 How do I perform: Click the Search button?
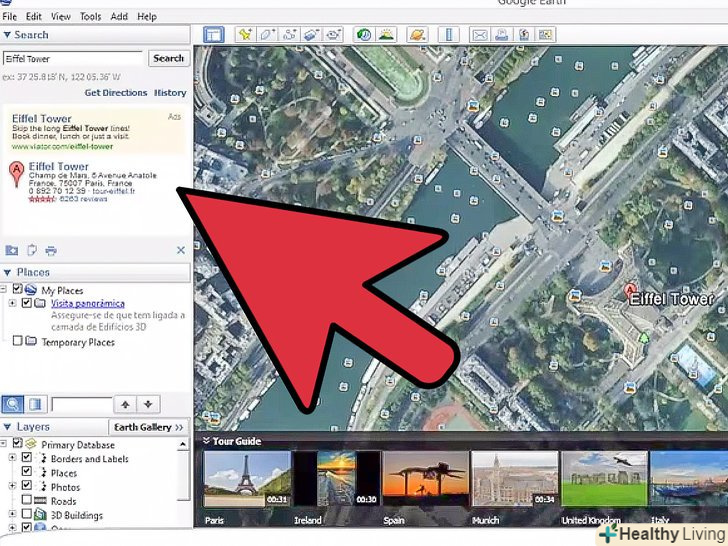(168, 59)
